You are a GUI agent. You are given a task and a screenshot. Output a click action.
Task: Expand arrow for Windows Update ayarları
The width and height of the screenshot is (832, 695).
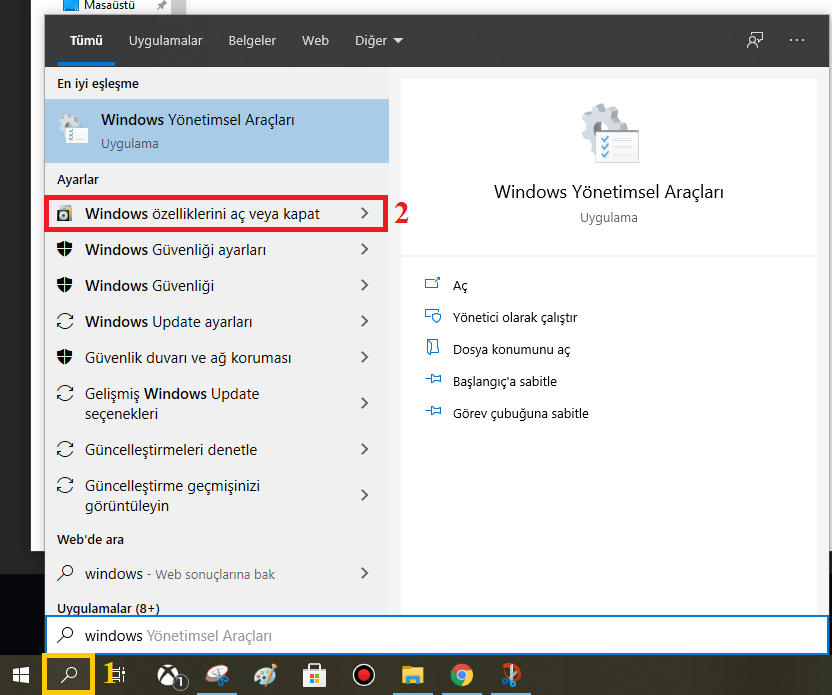tap(365, 322)
